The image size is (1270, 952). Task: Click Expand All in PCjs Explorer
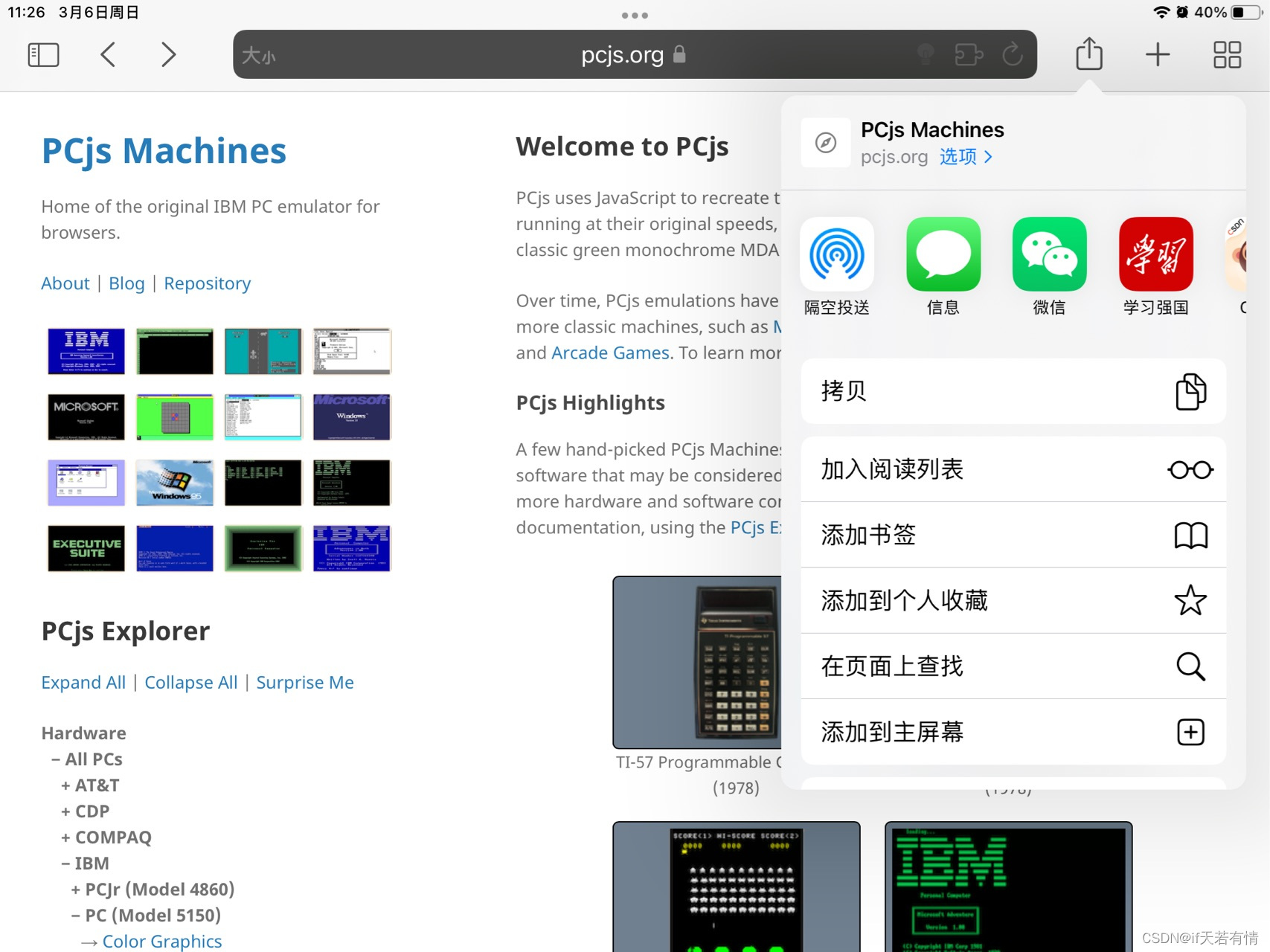tap(83, 683)
